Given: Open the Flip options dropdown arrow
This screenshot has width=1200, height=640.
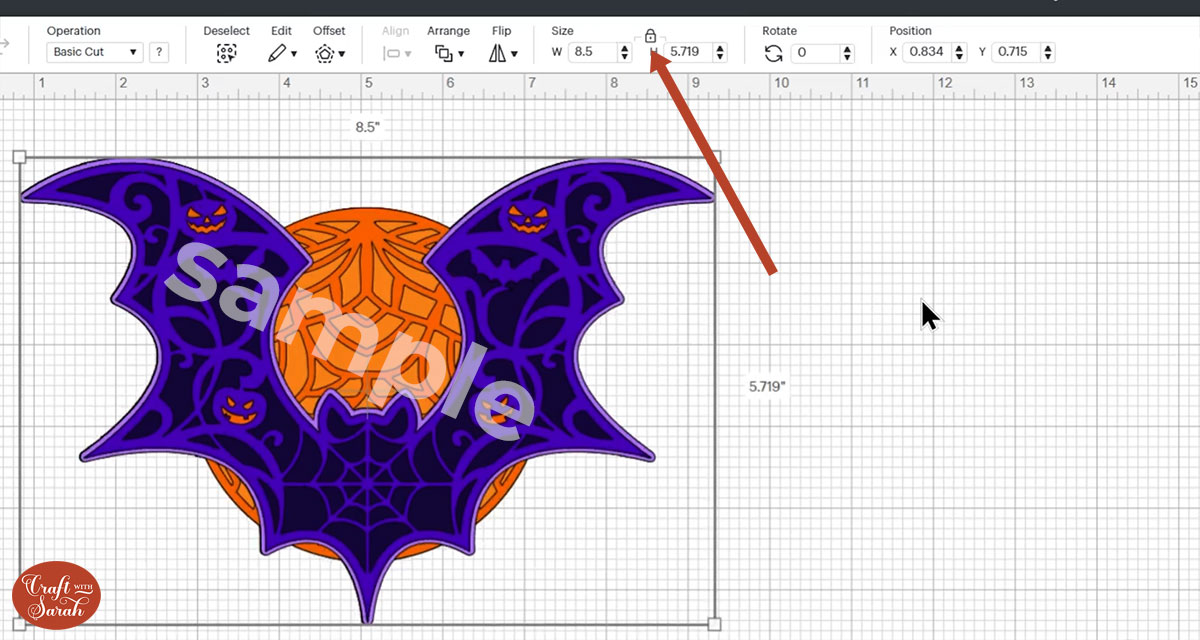Looking at the screenshot, I should (514, 52).
